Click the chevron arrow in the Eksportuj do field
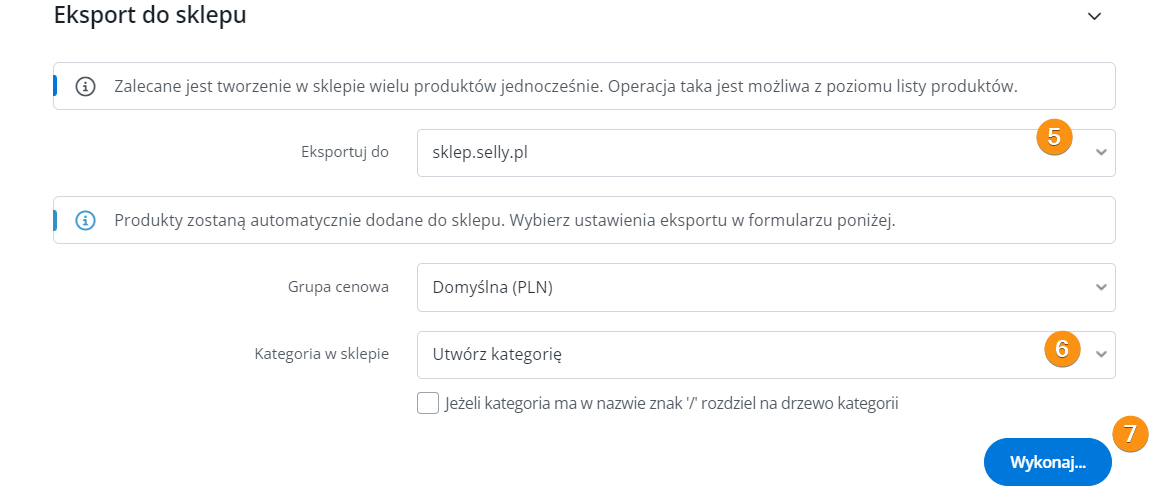Viewport: 1165px width, 497px height. (1101, 153)
